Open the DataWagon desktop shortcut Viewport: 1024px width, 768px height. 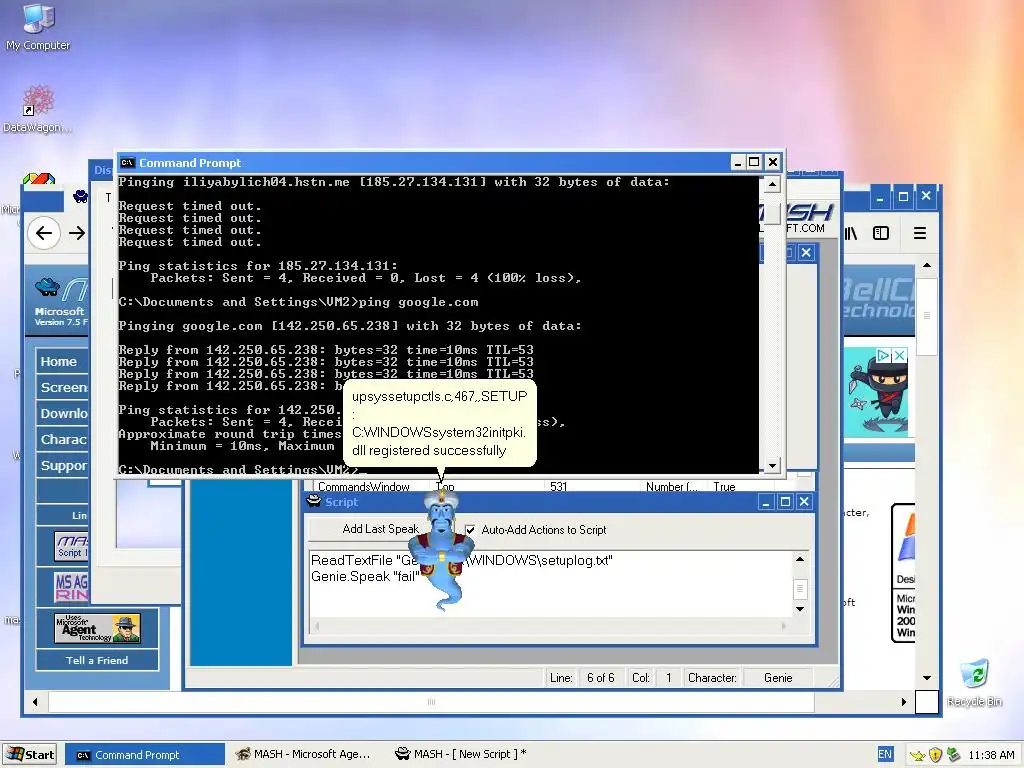[38, 109]
